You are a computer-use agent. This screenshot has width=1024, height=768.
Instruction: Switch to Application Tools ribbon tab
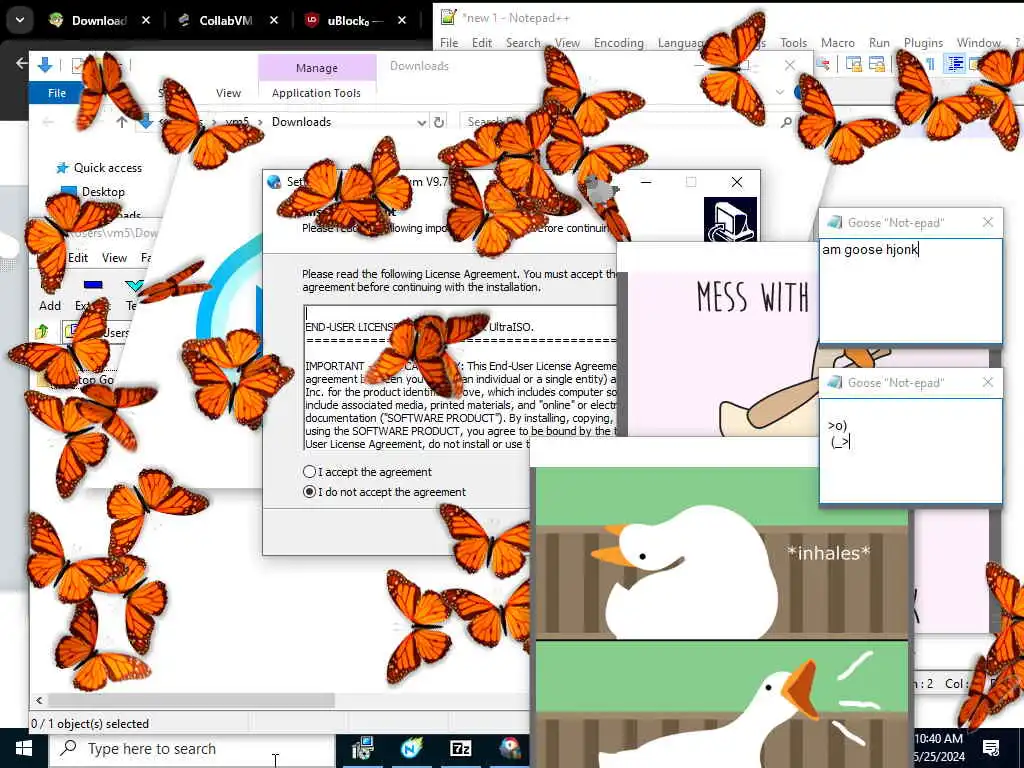point(316,93)
